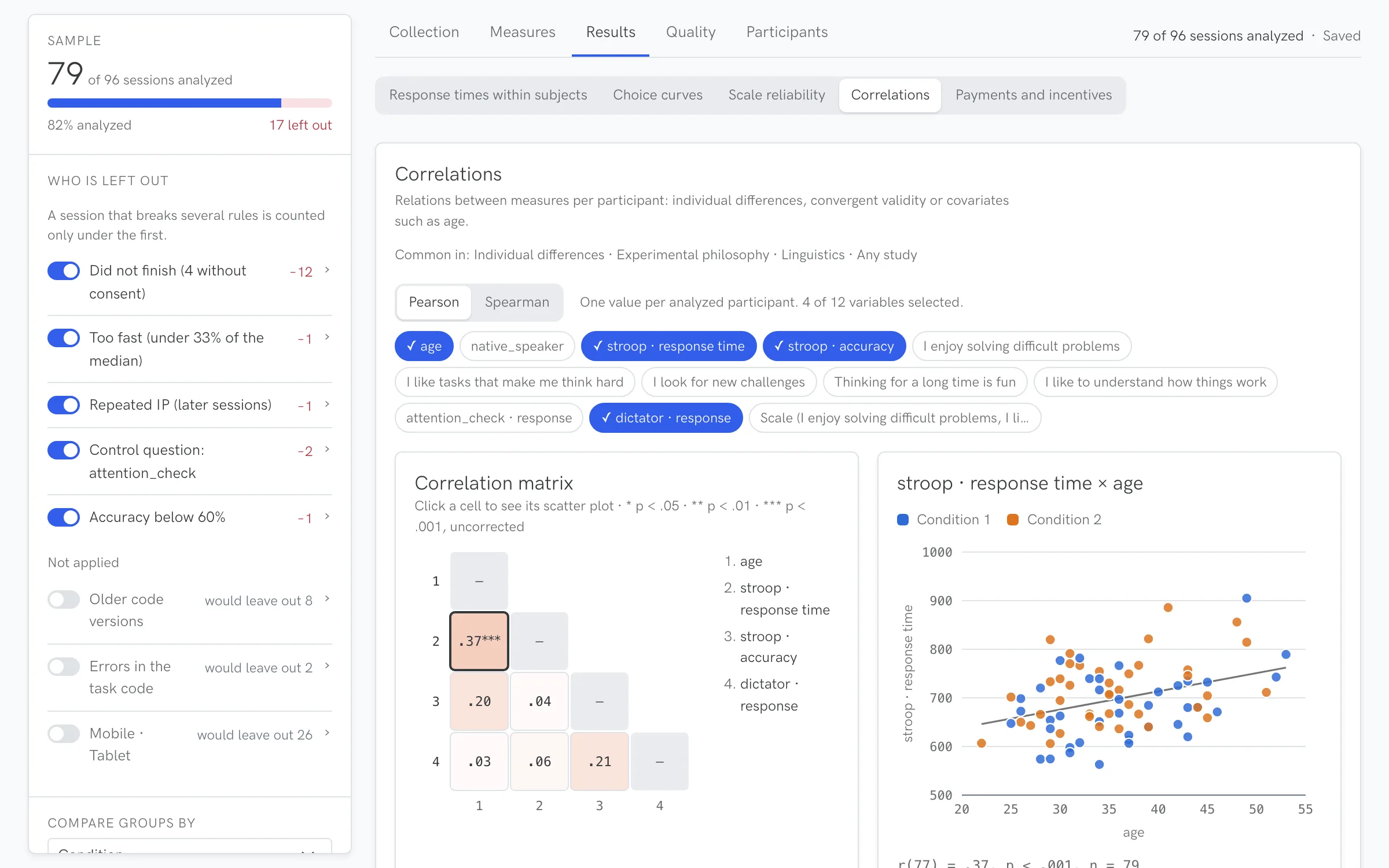Deselect stroop · response time chip

pos(669,346)
